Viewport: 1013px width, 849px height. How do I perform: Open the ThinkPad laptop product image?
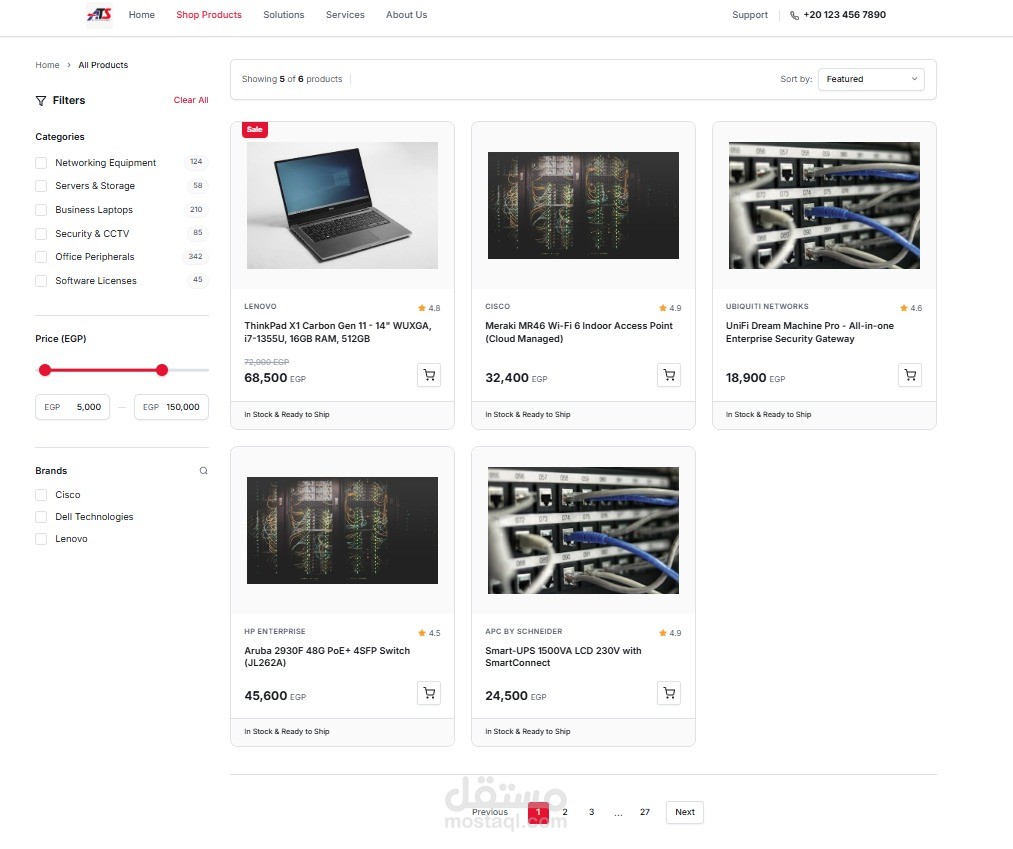point(342,205)
